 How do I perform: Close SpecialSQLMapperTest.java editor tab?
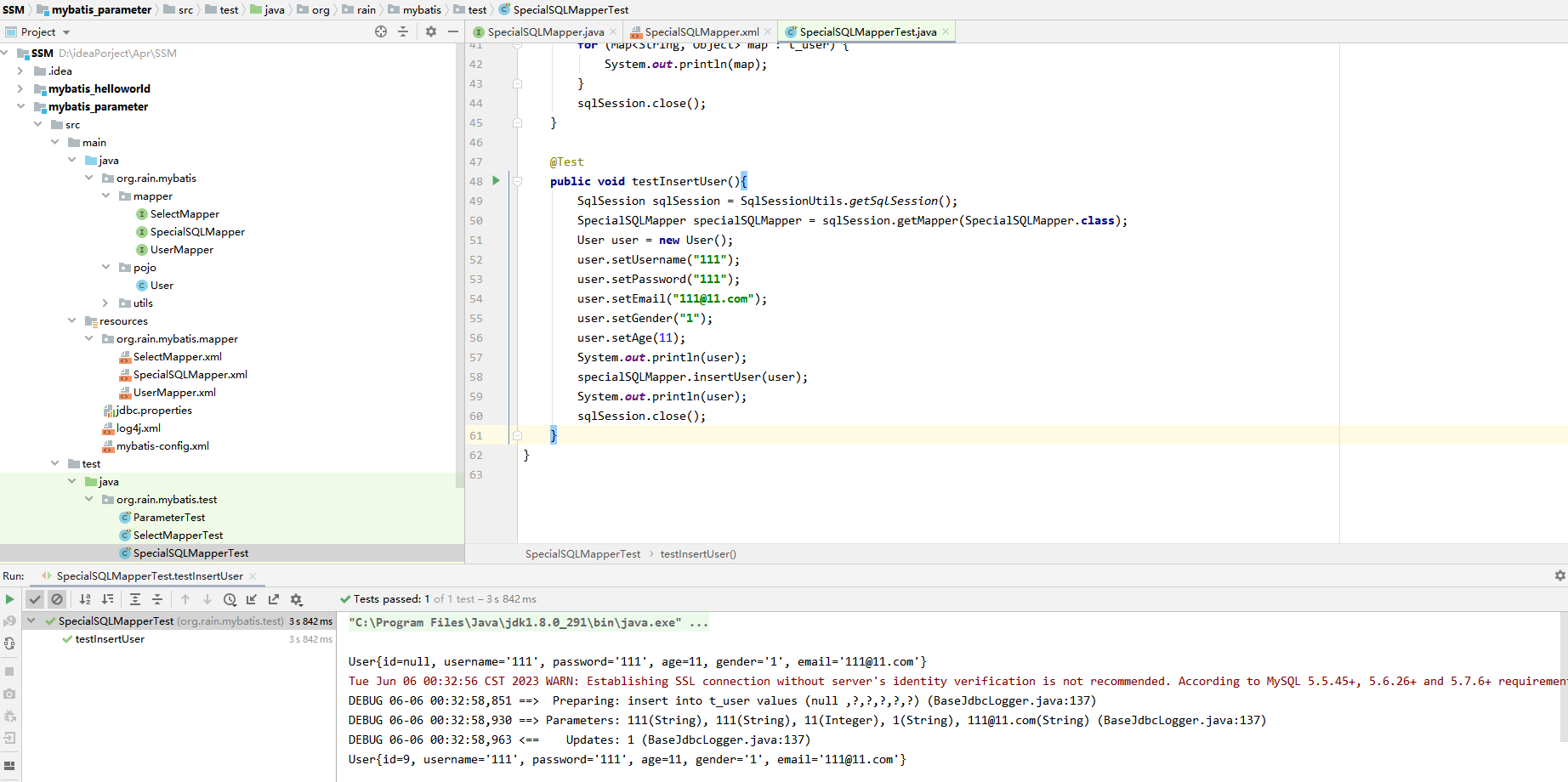point(946,31)
